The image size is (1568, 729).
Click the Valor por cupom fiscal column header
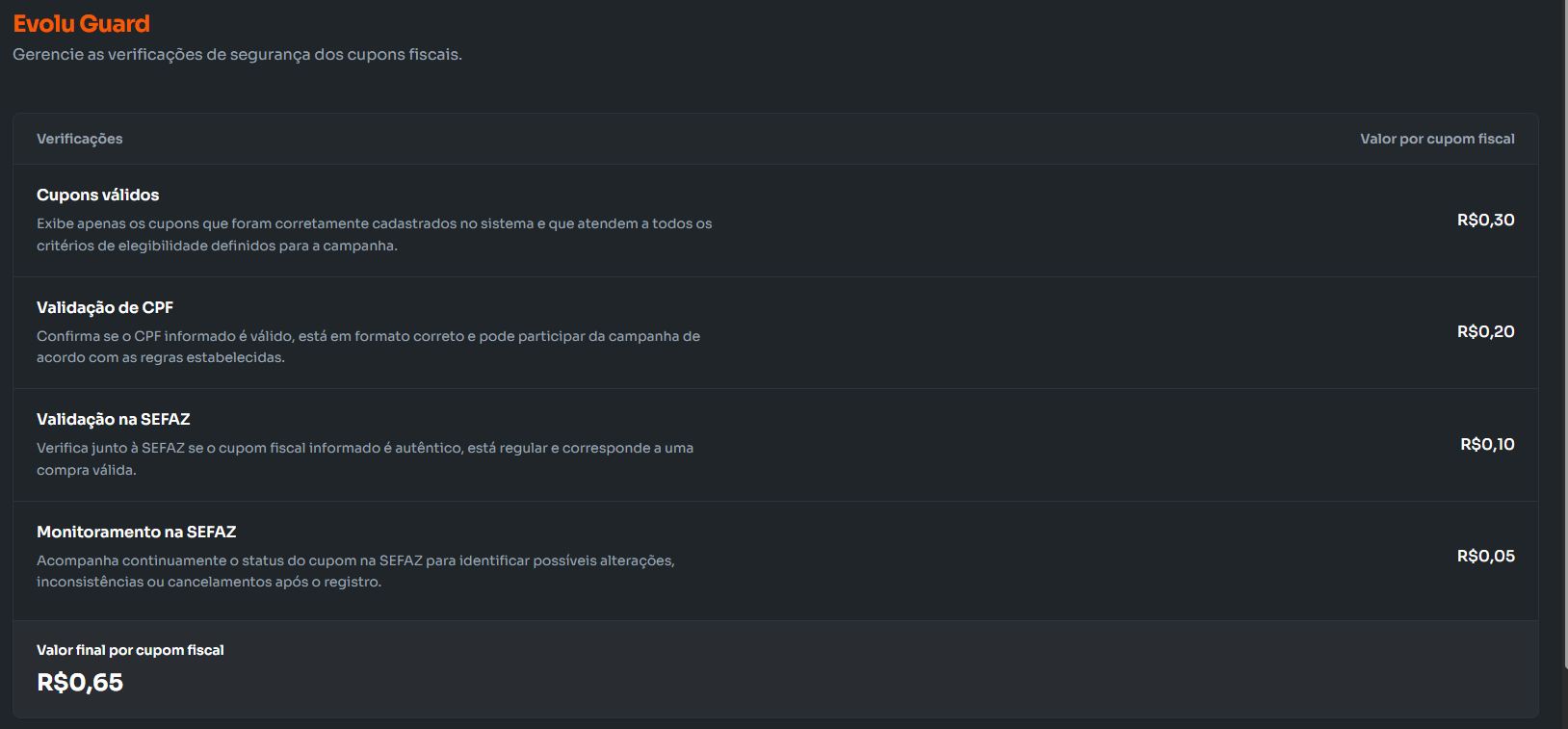click(x=1436, y=139)
